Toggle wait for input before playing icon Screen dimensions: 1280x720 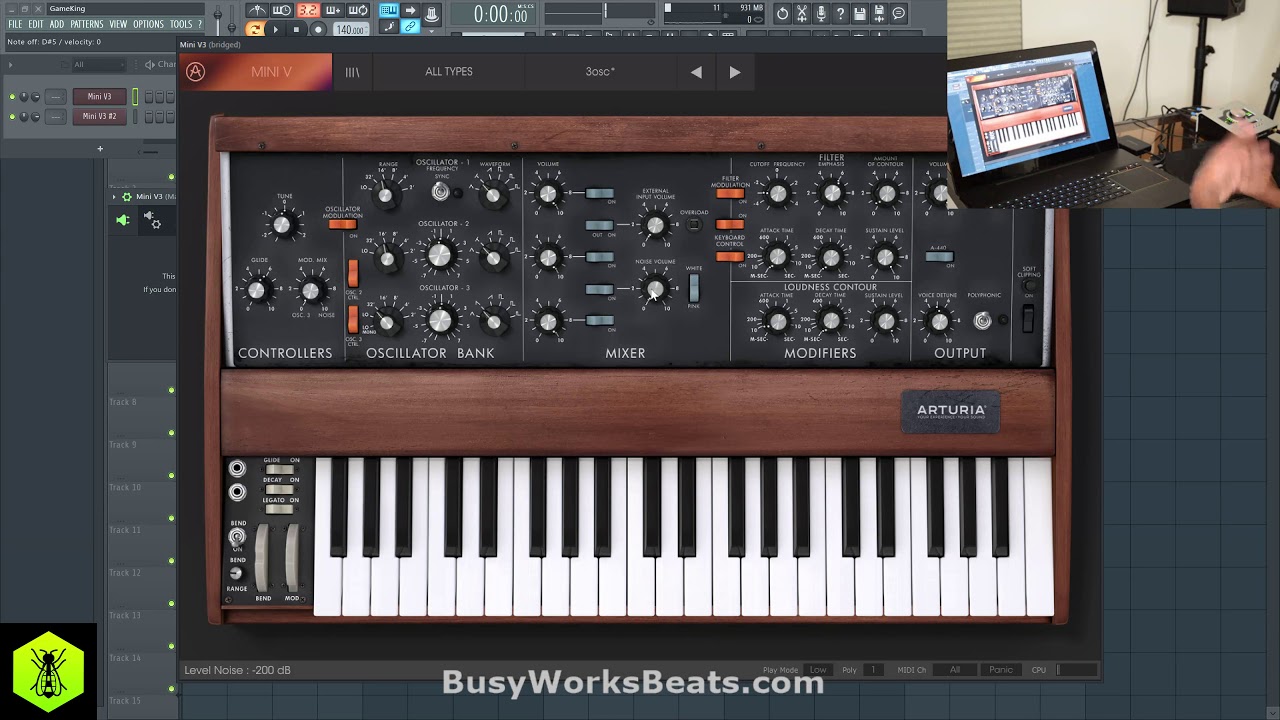pyautogui.click(x=282, y=11)
